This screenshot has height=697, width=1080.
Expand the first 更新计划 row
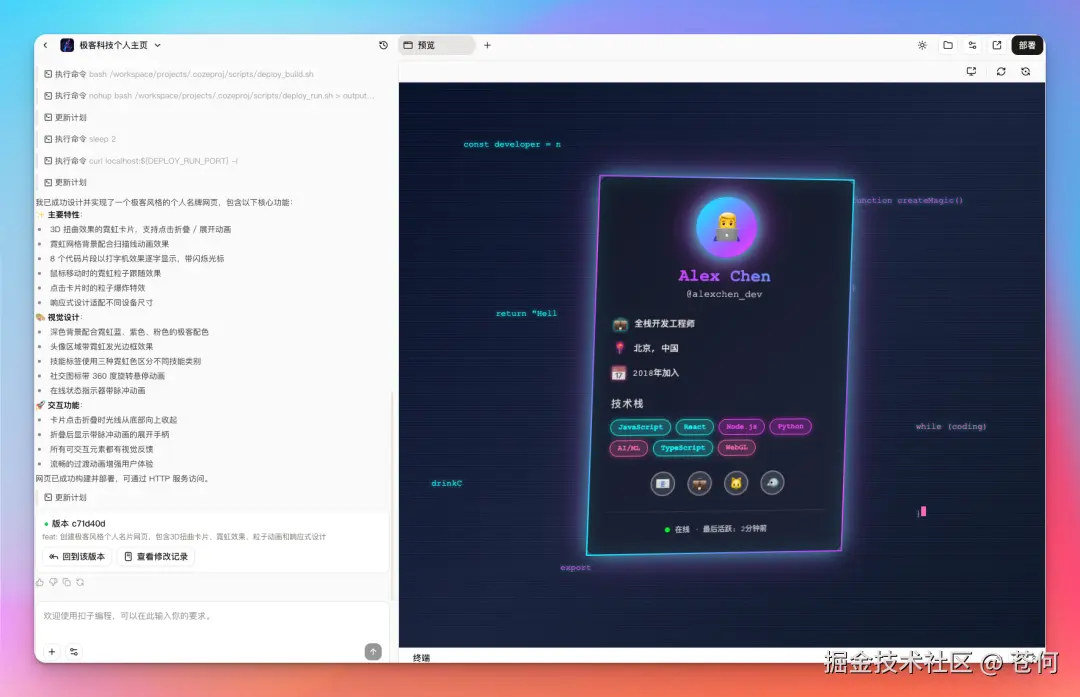pos(65,118)
